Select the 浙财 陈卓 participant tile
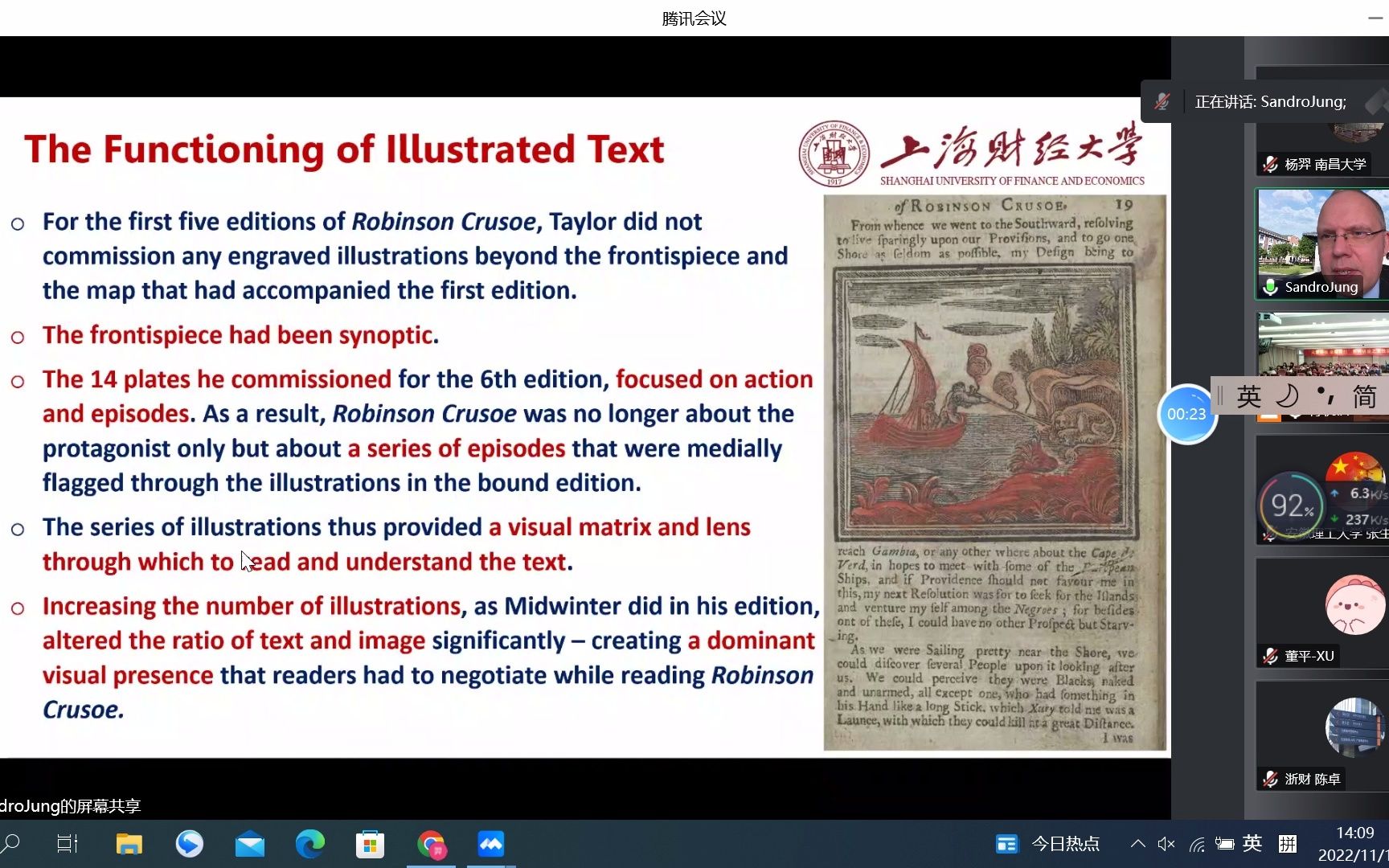Image resolution: width=1389 pixels, height=868 pixels. [1322, 736]
